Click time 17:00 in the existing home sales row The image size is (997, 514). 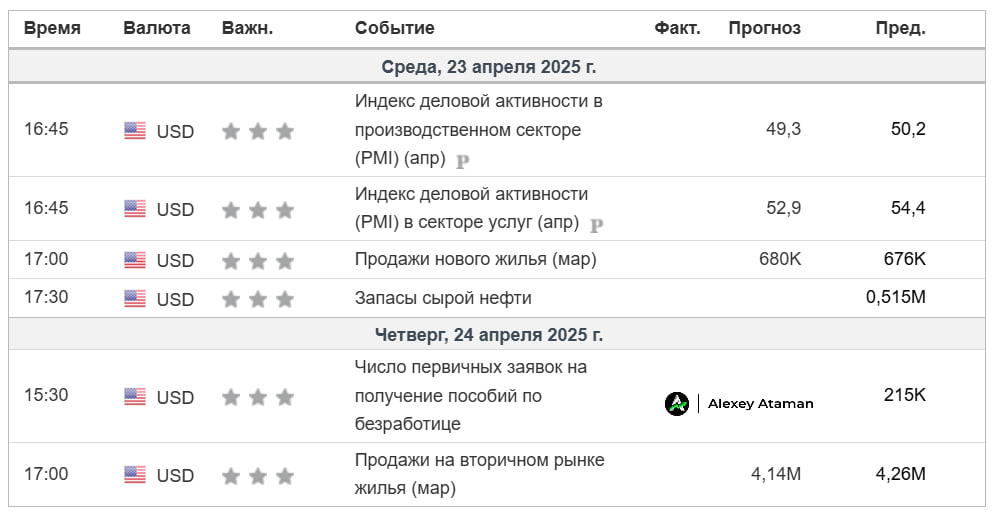pyautogui.click(x=46, y=474)
